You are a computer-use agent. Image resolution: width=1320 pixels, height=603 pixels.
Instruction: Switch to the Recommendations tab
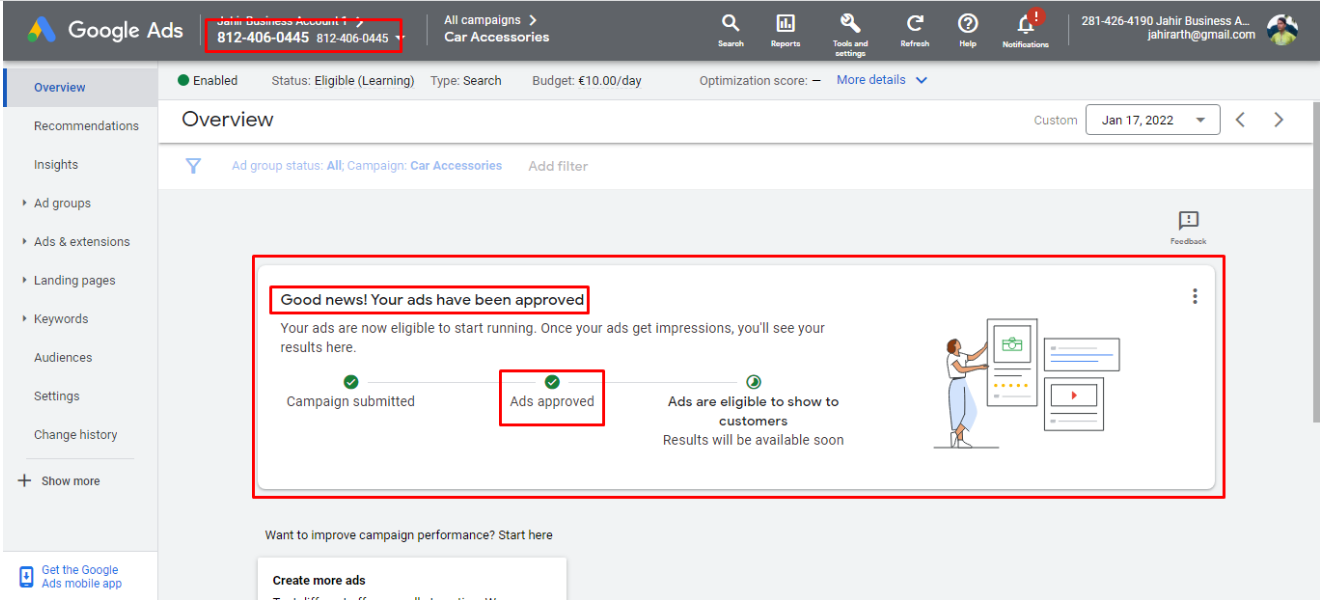(86, 125)
